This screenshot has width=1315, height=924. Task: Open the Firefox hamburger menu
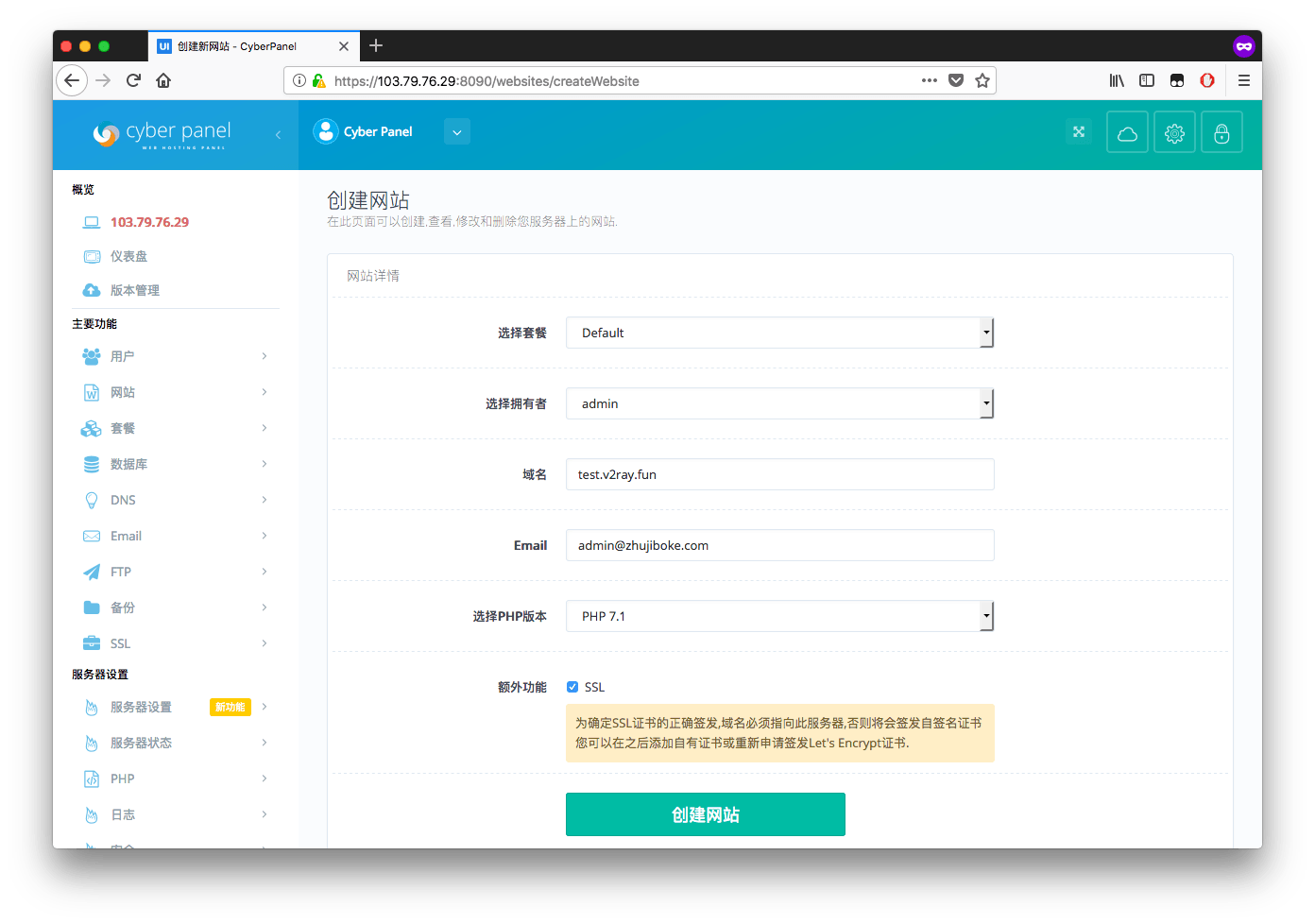(x=1244, y=80)
